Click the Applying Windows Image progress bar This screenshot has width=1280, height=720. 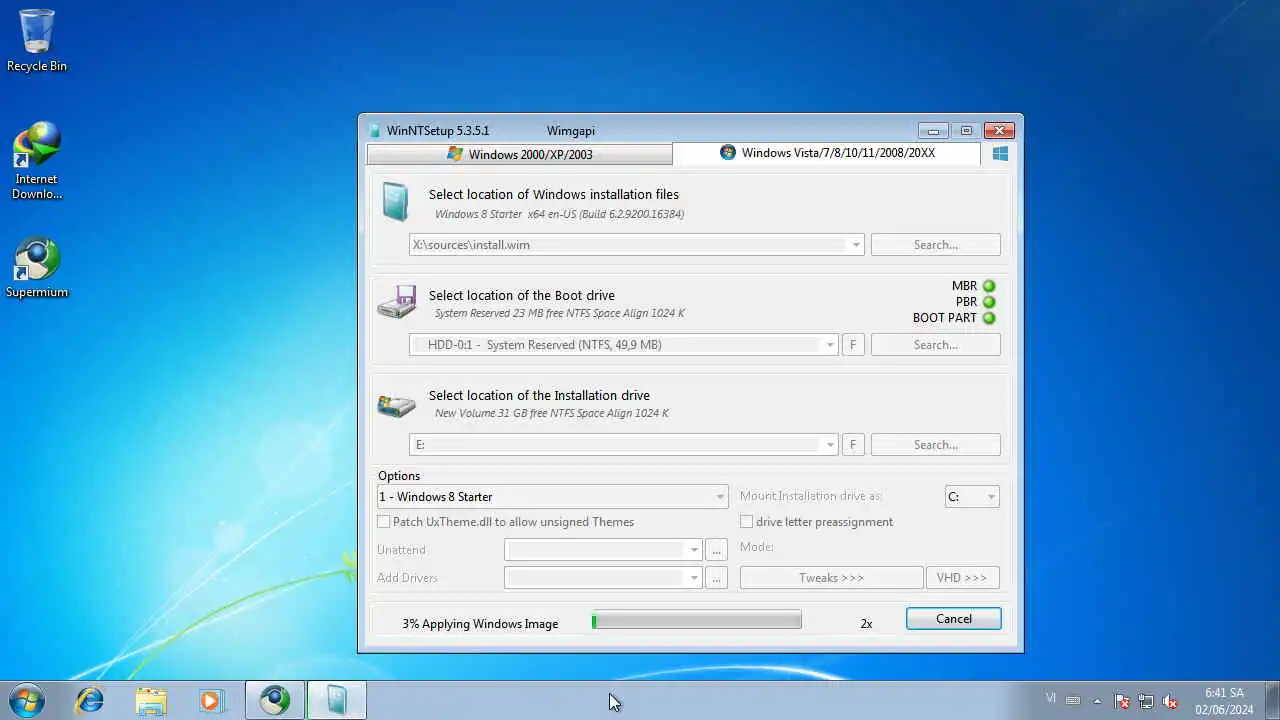[697, 621]
